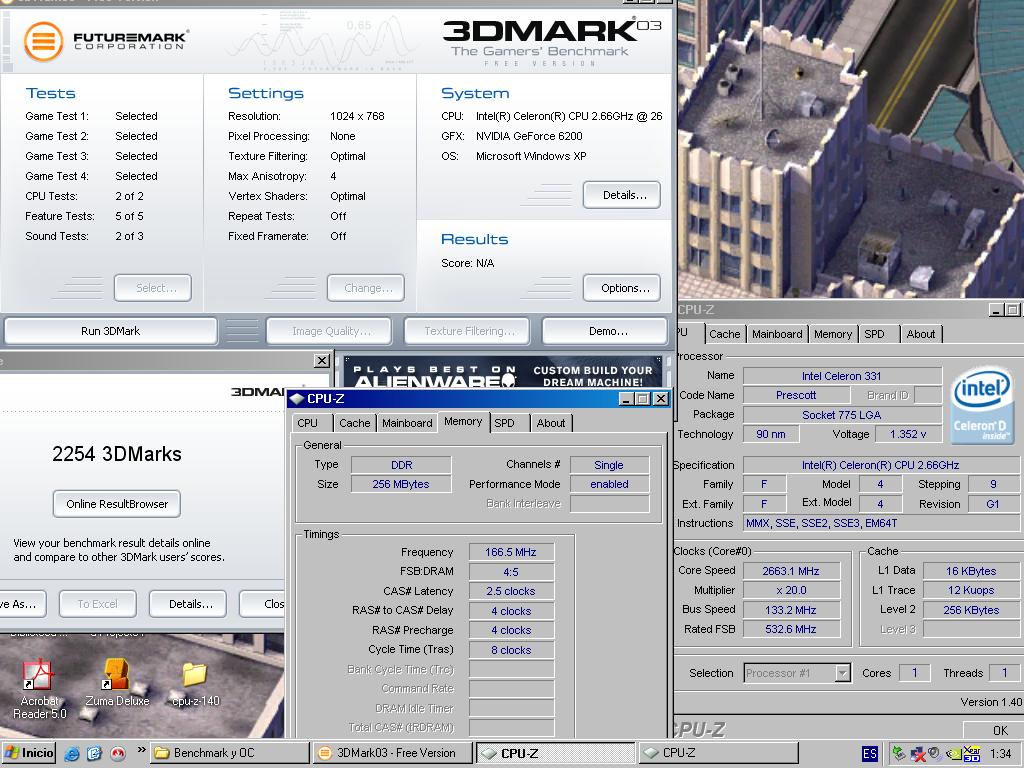This screenshot has width=1024, height=768.
Task: Select the Memory tab in front CPU-Z window
Action: 463,422
